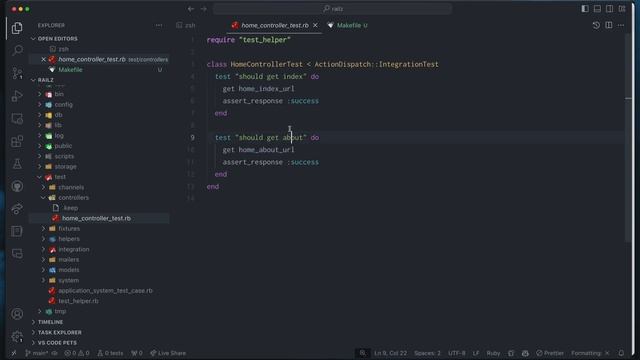The image size is (640, 360).
Task: Click the 0 tests status bar item
Action: click(110, 353)
